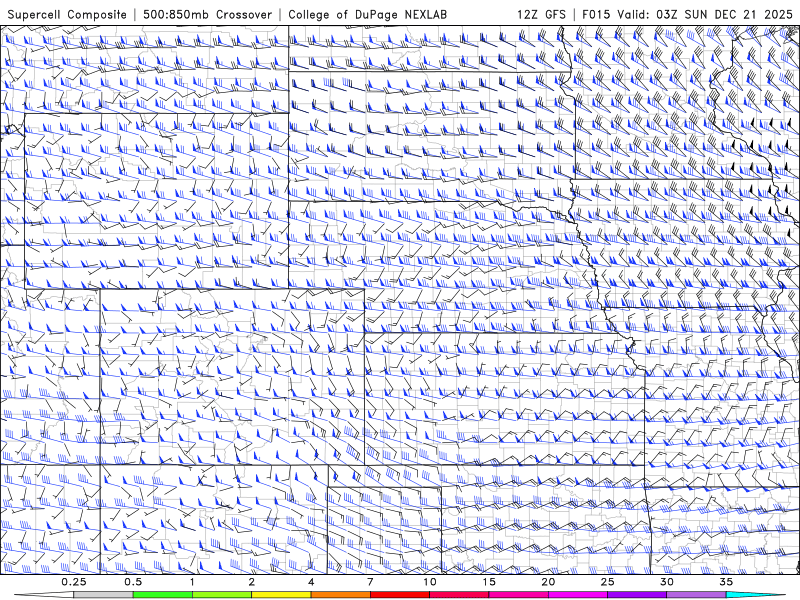Click the legend value 10

(x=430, y=582)
